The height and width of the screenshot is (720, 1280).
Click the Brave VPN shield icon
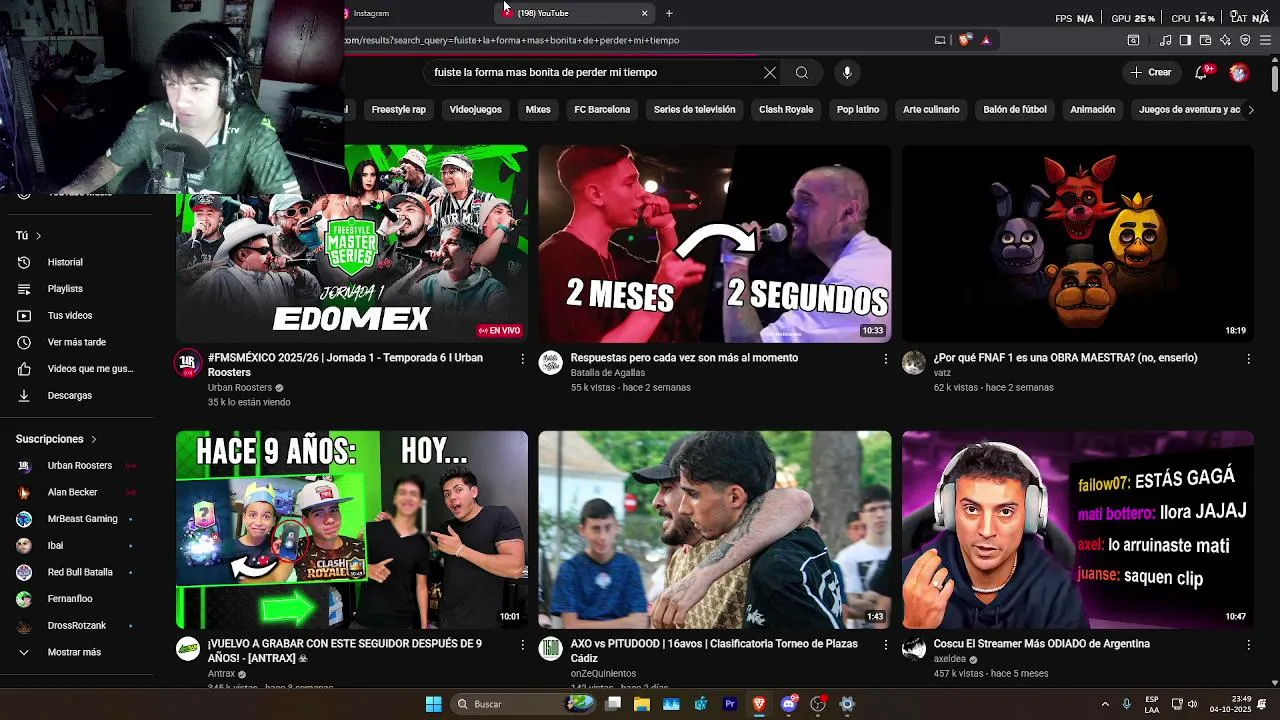click(x=1245, y=40)
